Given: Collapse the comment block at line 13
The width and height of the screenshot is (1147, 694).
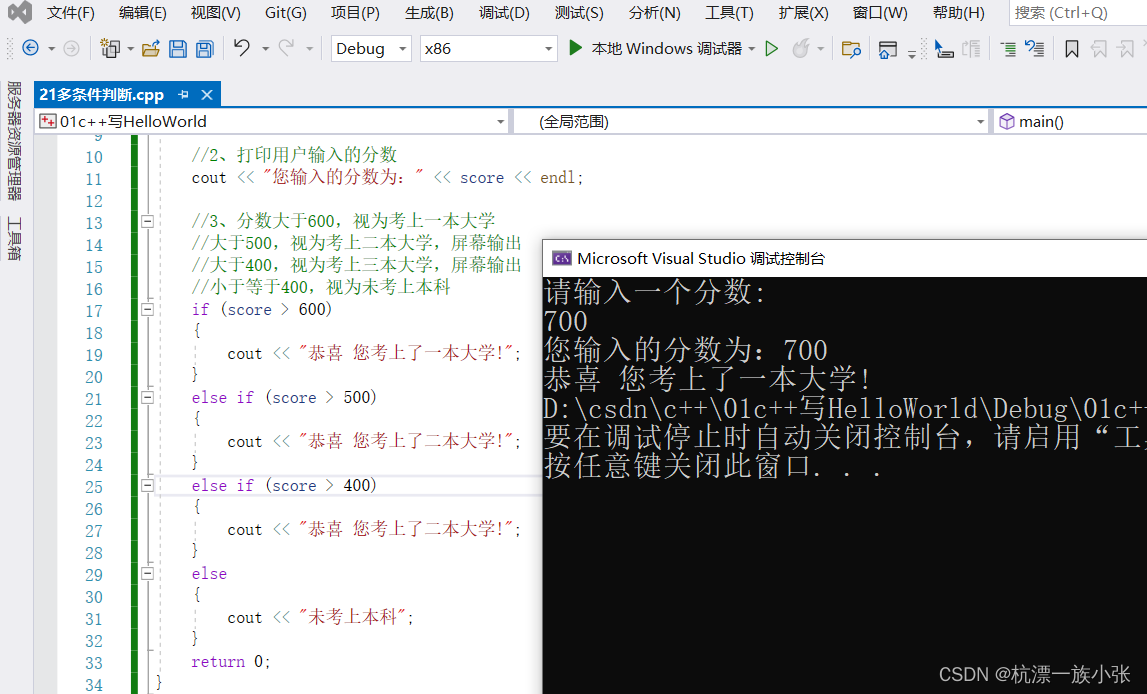Looking at the screenshot, I should point(147,221).
